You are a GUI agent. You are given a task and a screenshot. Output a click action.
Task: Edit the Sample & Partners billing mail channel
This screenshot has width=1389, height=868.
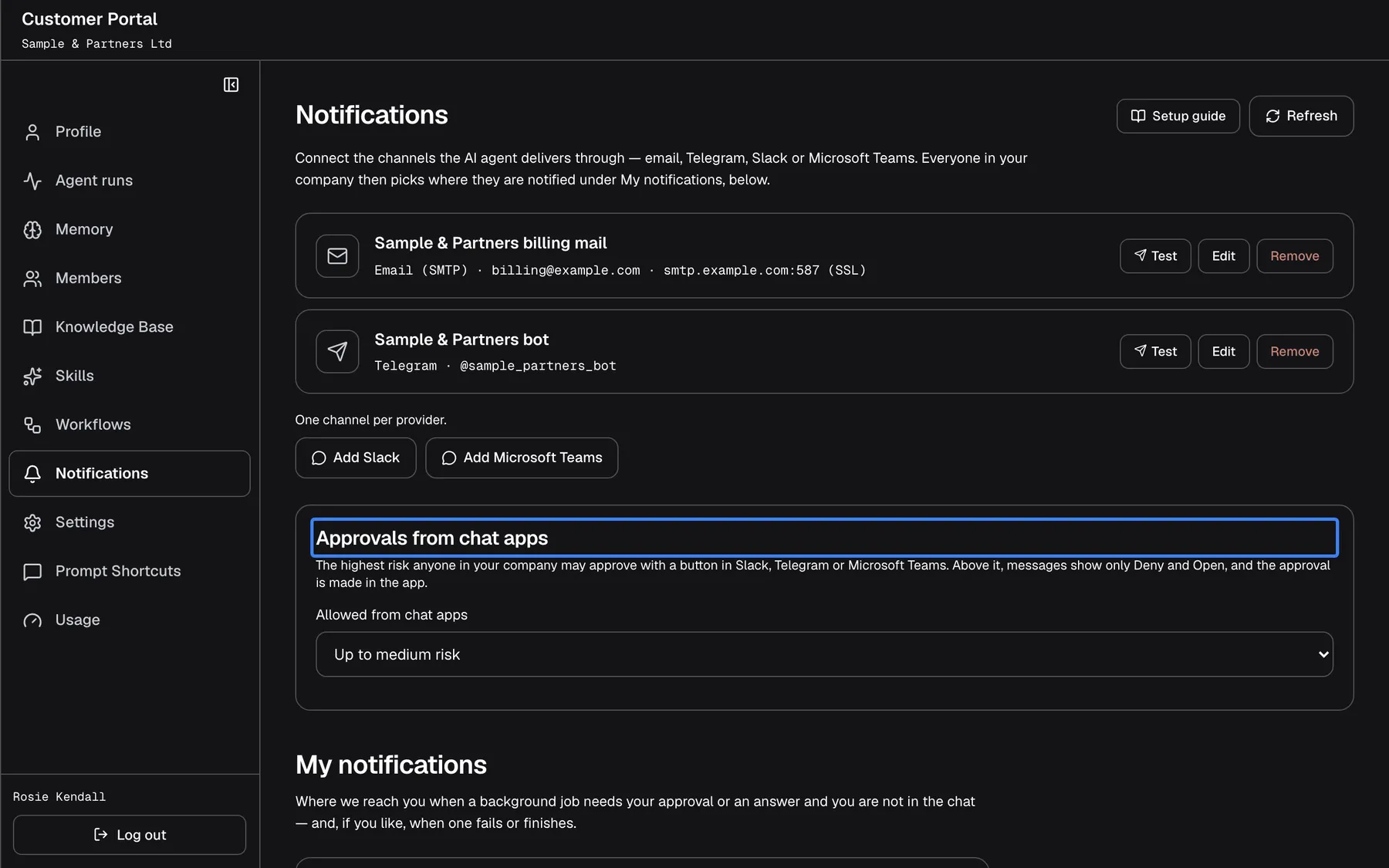1223,256
